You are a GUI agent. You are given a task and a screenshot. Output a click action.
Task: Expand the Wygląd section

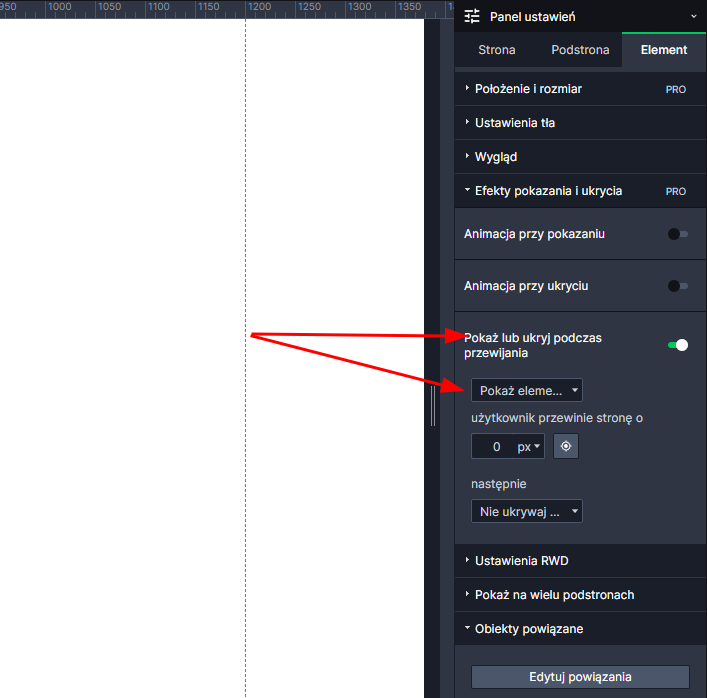tap(496, 157)
